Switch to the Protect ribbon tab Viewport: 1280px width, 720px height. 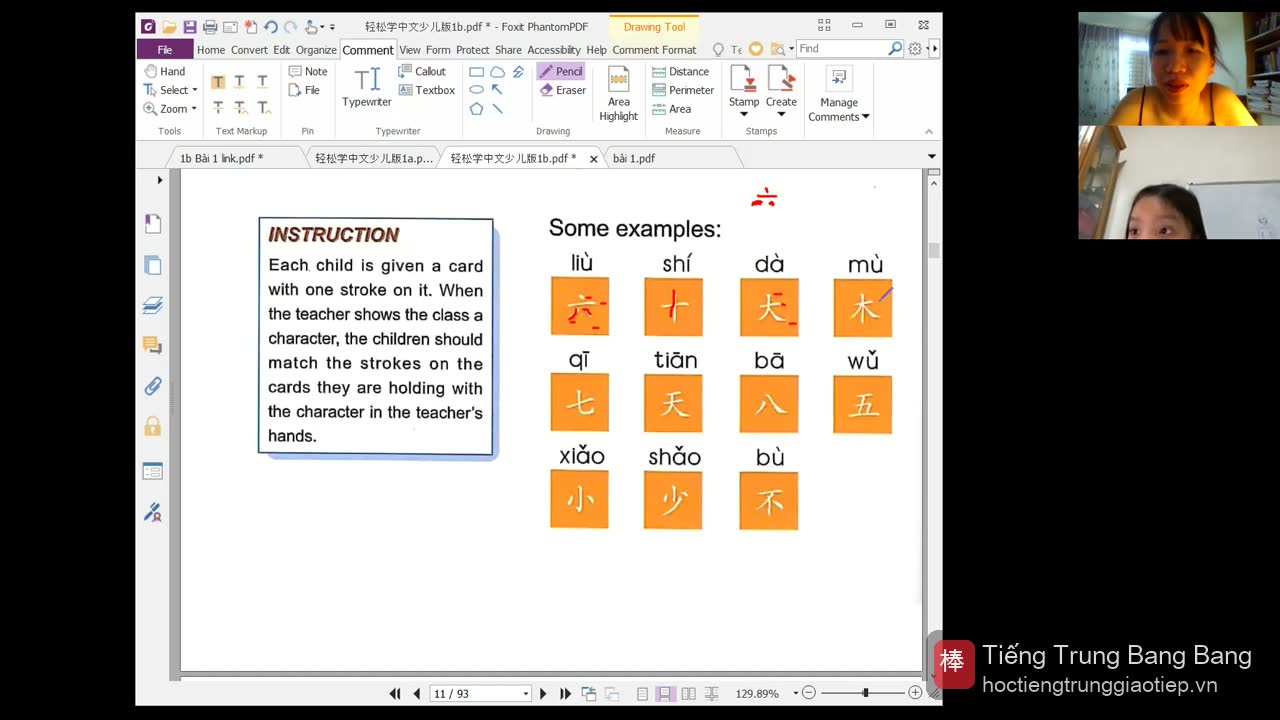pos(473,50)
